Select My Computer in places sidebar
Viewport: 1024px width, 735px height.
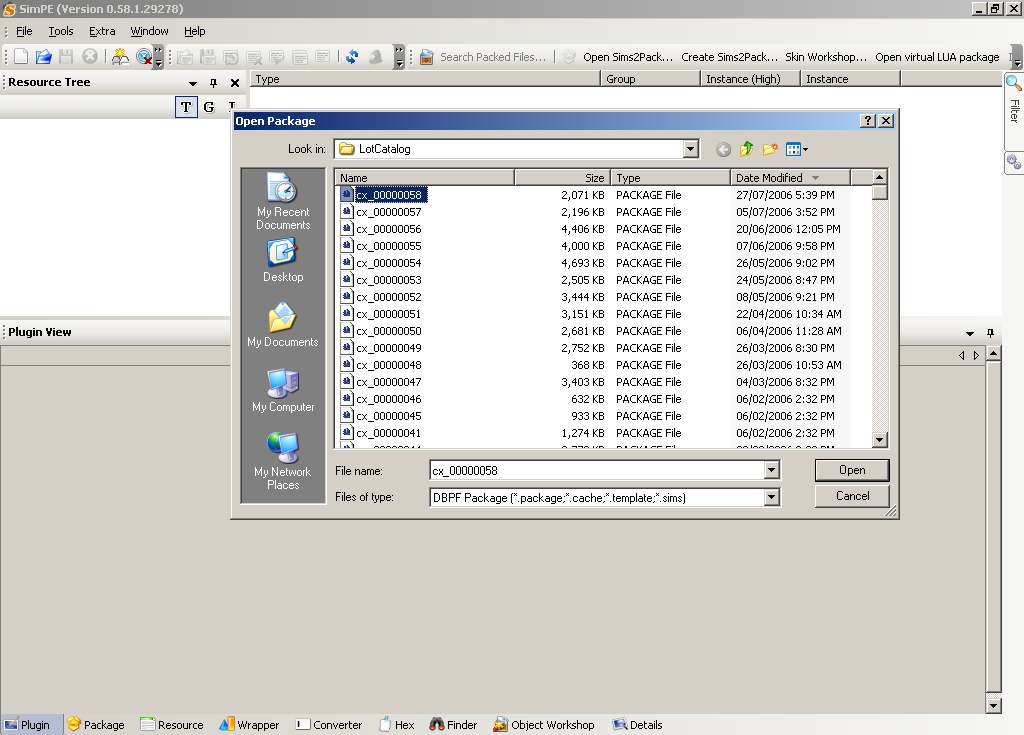click(x=283, y=391)
